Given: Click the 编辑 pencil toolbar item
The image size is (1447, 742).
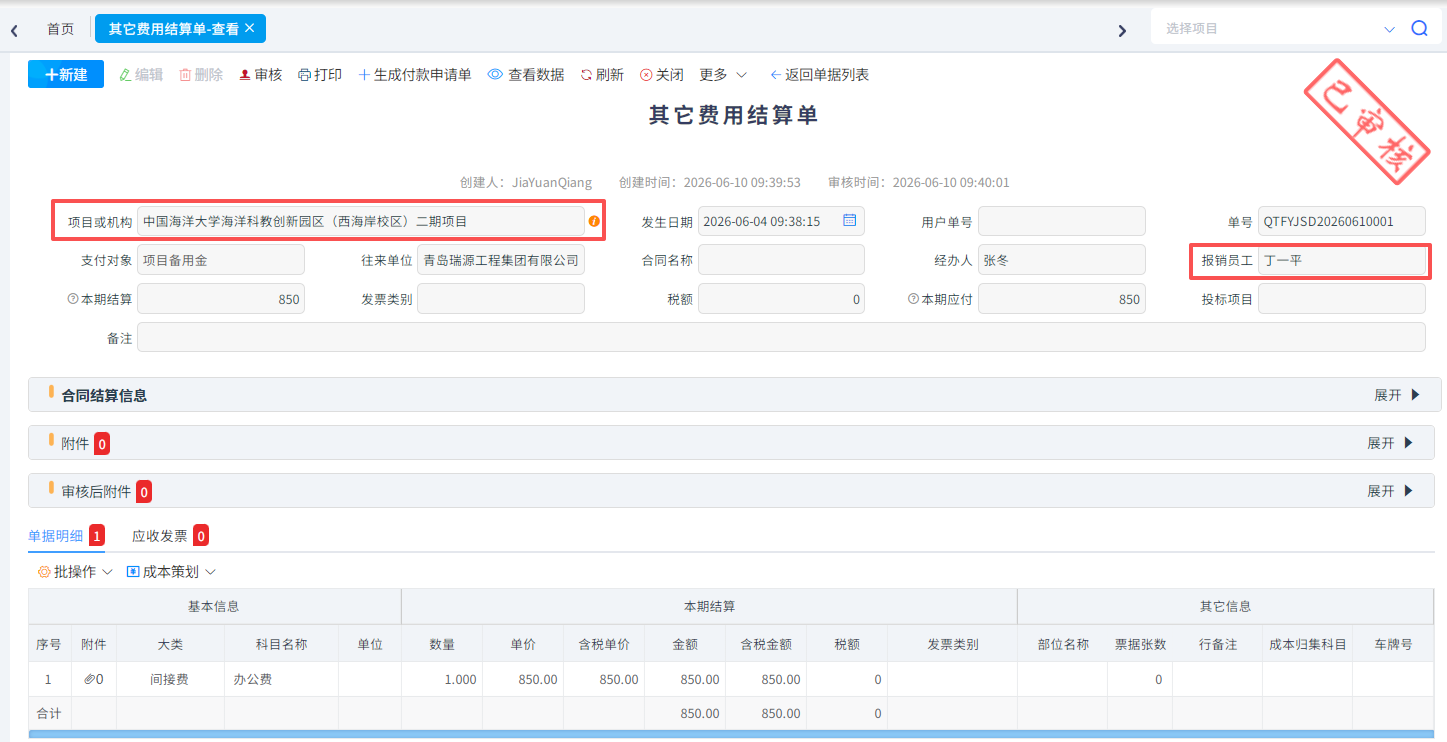Looking at the screenshot, I should (141, 75).
